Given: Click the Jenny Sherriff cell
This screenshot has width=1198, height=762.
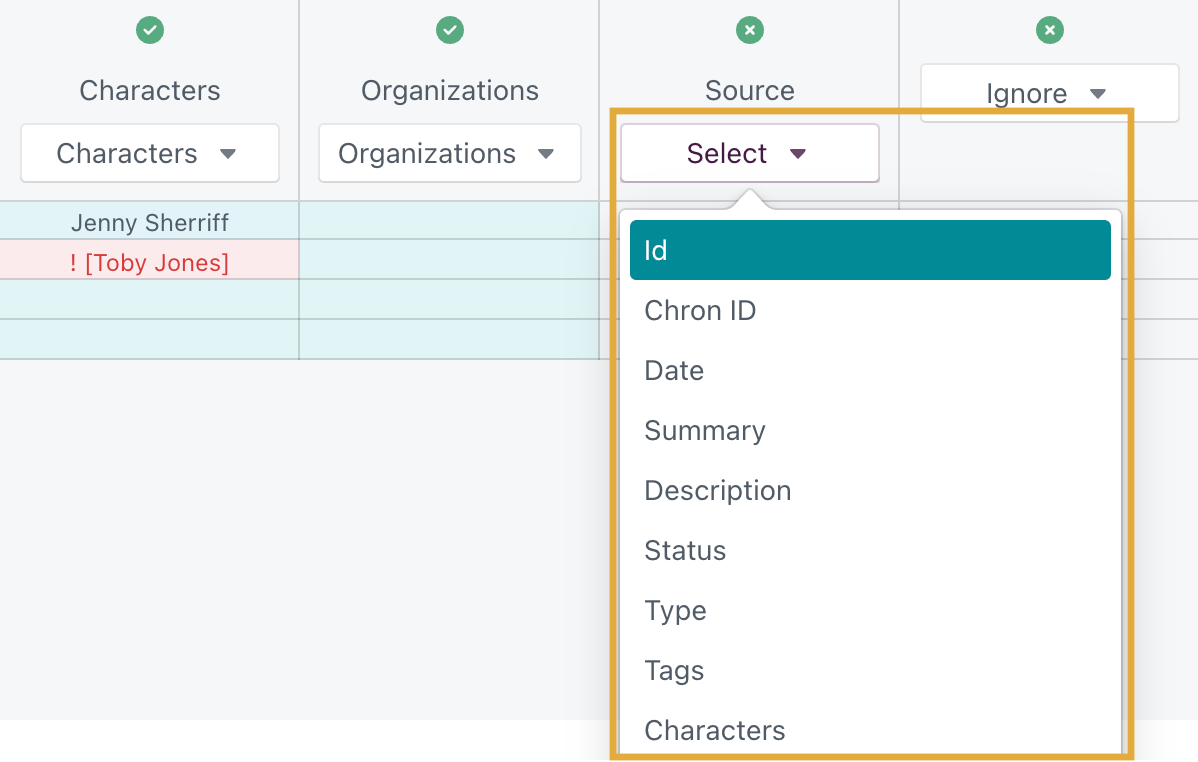Looking at the screenshot, I should coord(150,222).
